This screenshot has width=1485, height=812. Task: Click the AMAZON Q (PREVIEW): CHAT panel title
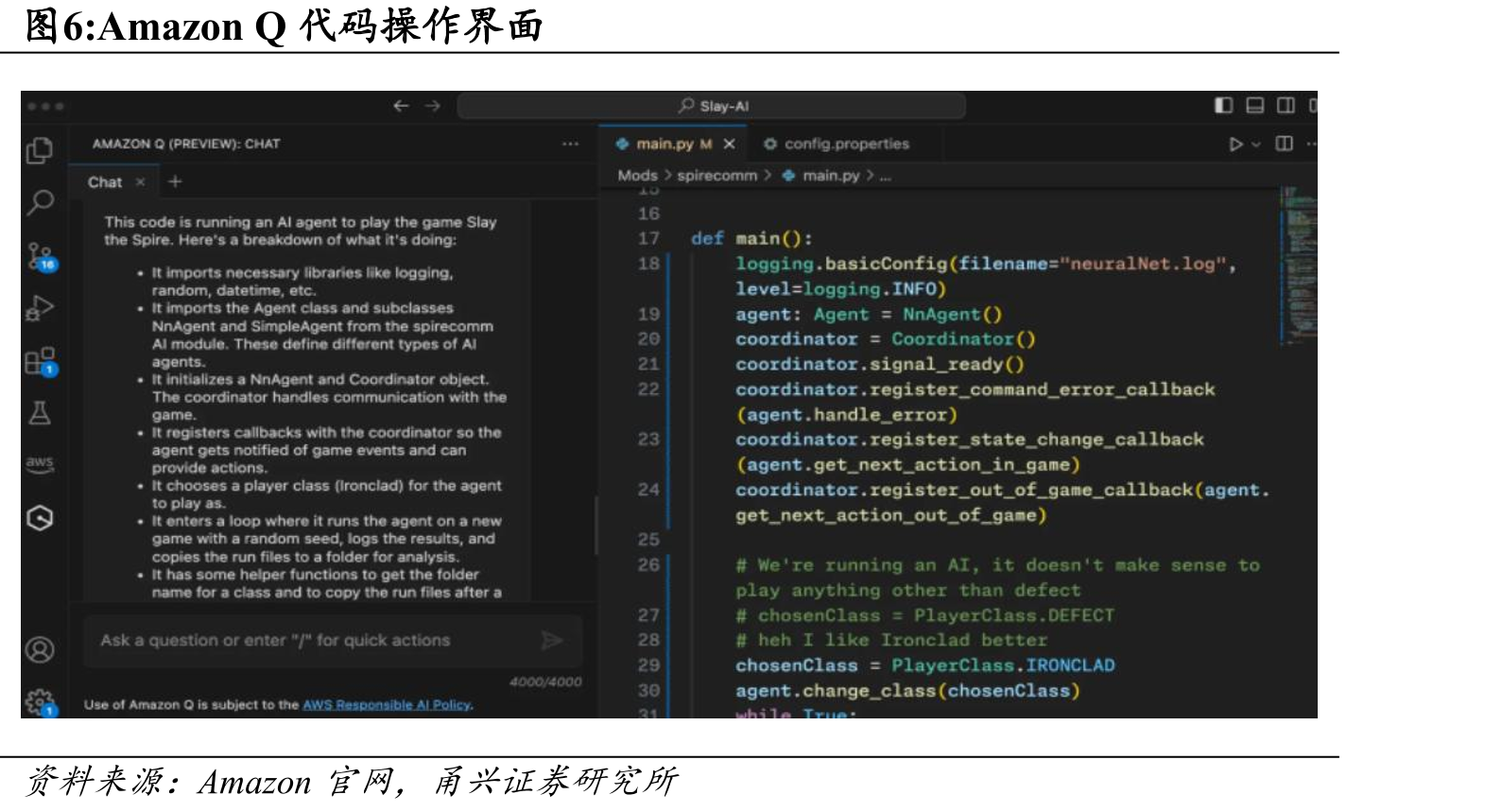coord(186,144)
